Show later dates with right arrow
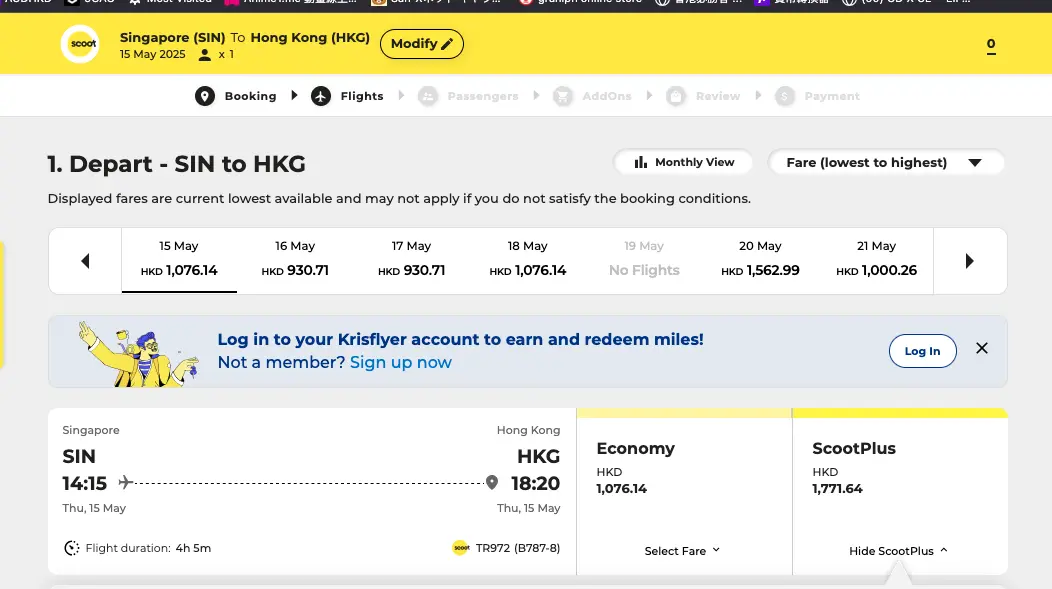 (969, 261)
